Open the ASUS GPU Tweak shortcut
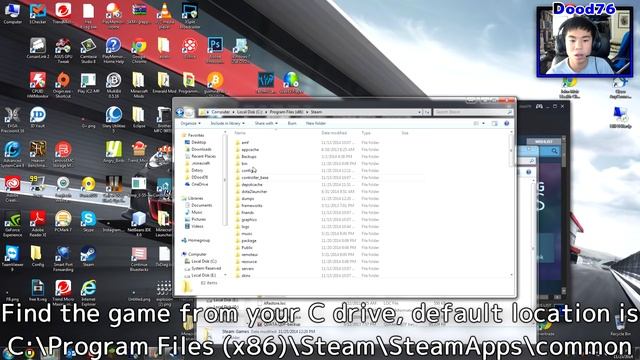The height and width of the screenshot is (360, 640). [x=63, y=50]
